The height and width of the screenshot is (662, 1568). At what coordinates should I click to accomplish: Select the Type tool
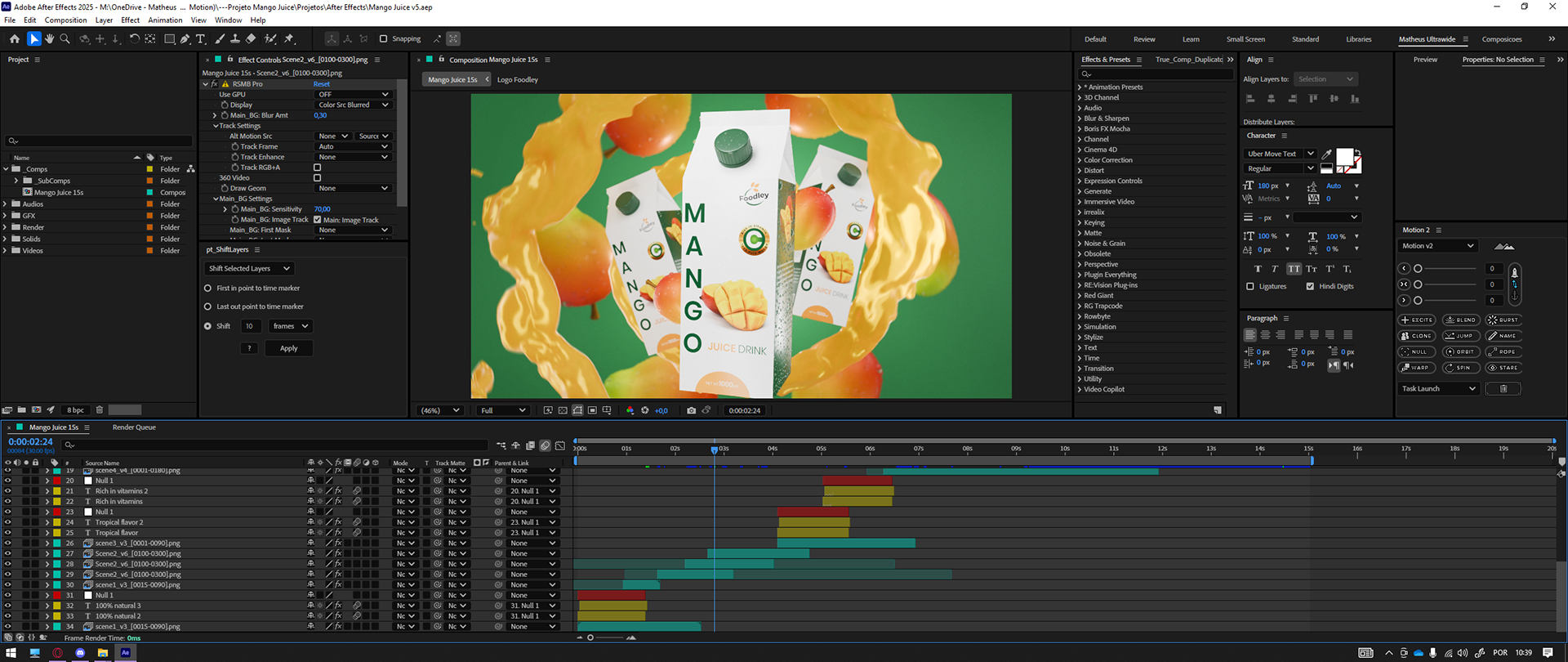(201, 38)
